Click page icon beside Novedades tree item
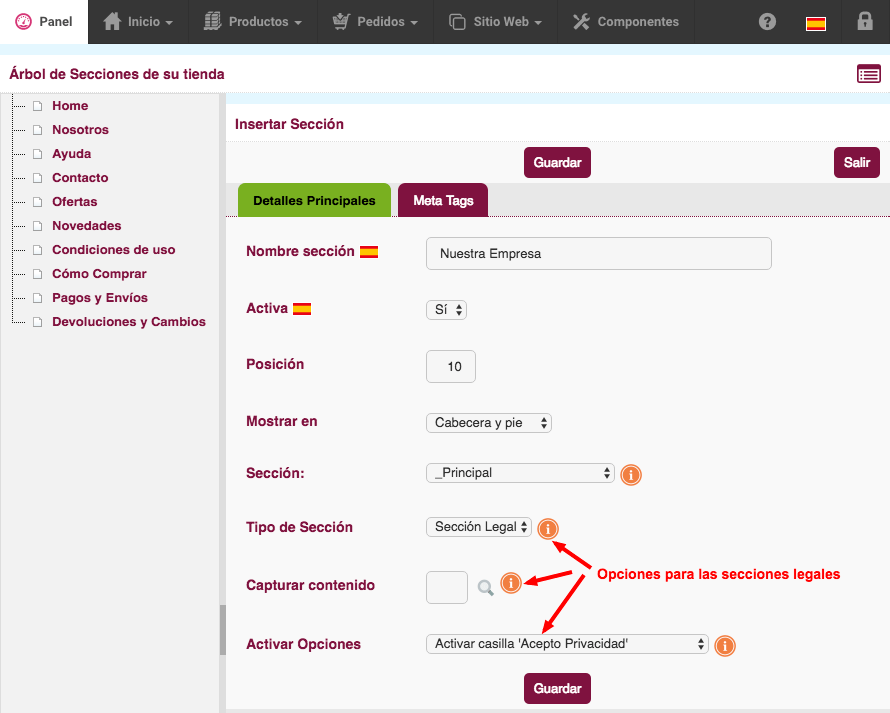The width and height of the screenshot is (890, 713). click(37, 226)
